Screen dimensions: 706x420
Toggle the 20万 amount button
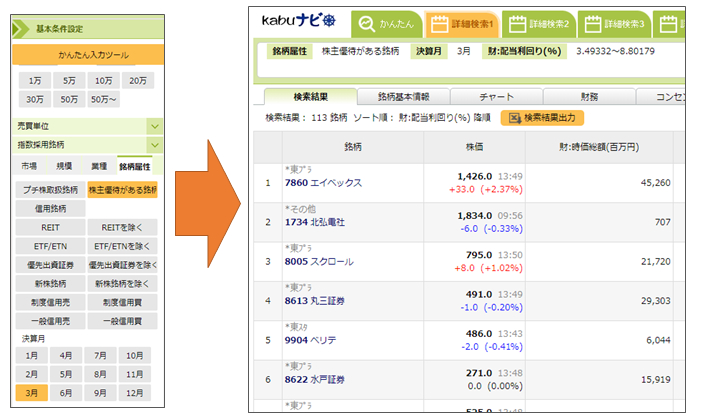(x=138, y=81)
